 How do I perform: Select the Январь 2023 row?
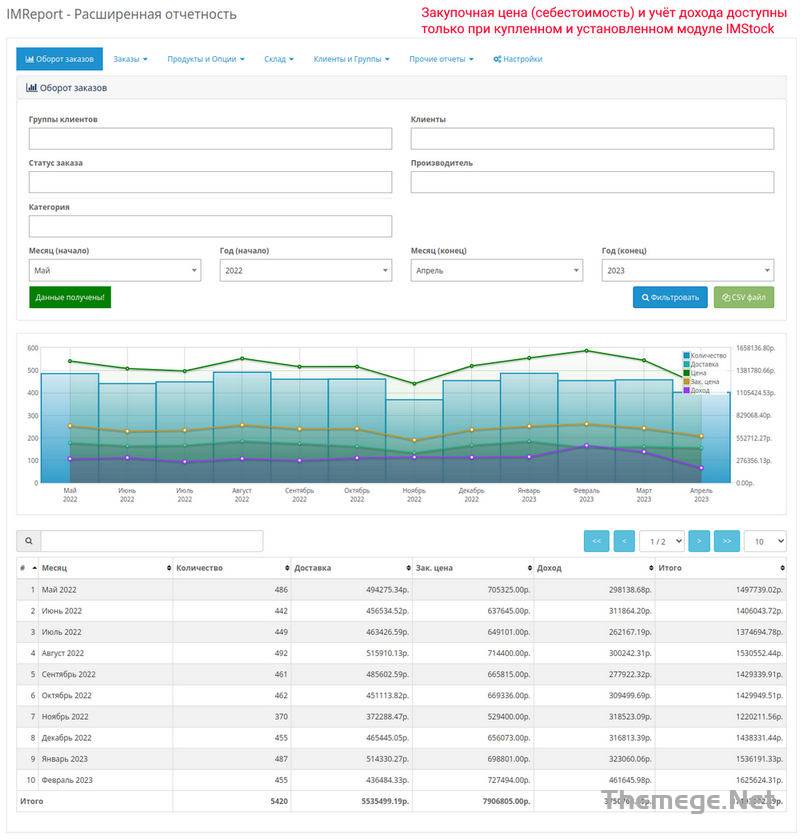point(401,759)
